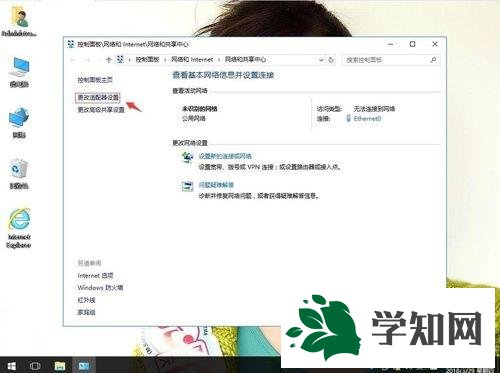The width and height of the screenshot is (500, 373).
Task: Click the forward navigation arrow
Action: coord(87,60)
